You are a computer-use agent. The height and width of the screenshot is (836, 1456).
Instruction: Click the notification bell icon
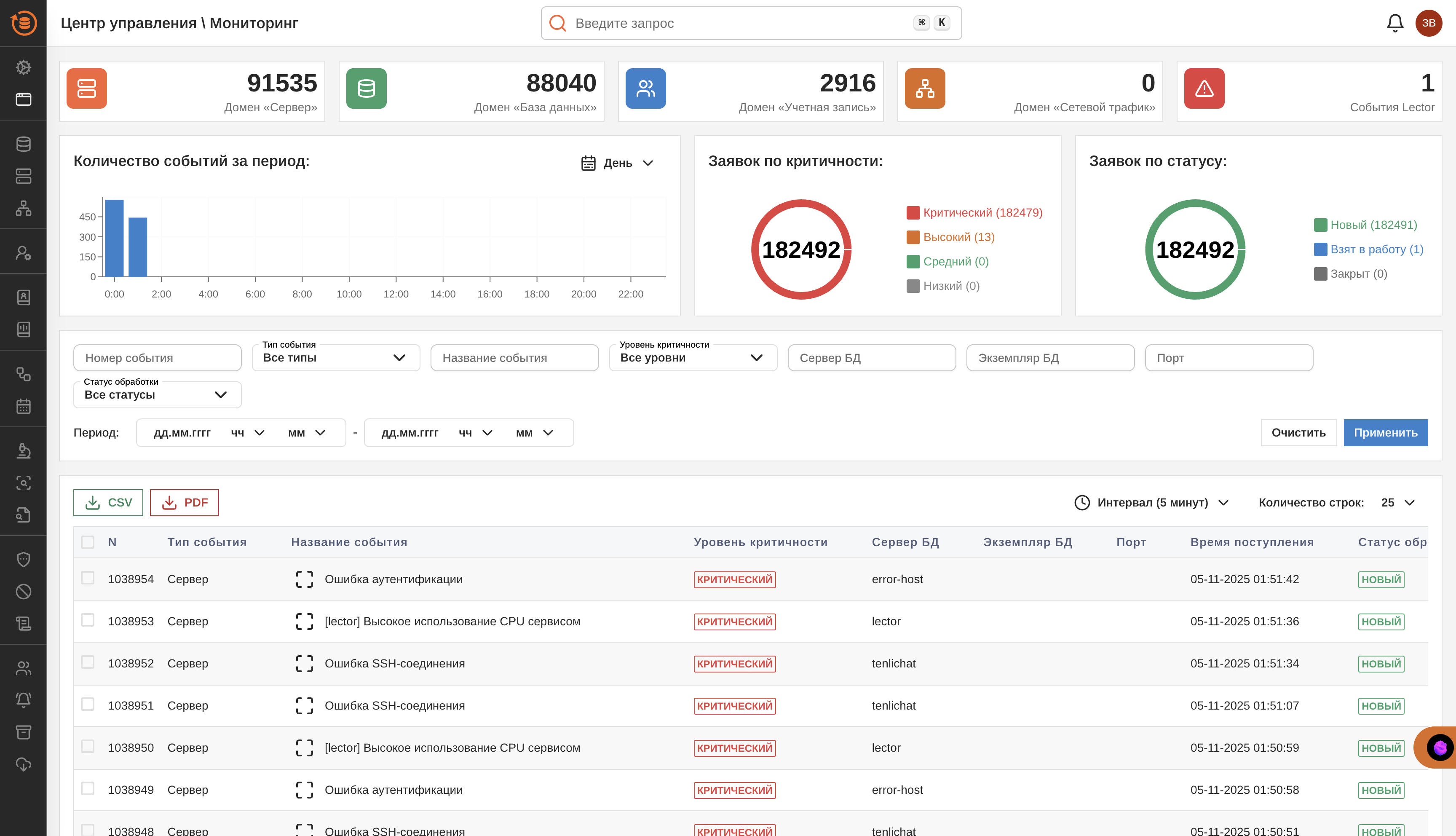click(1394, 23)
